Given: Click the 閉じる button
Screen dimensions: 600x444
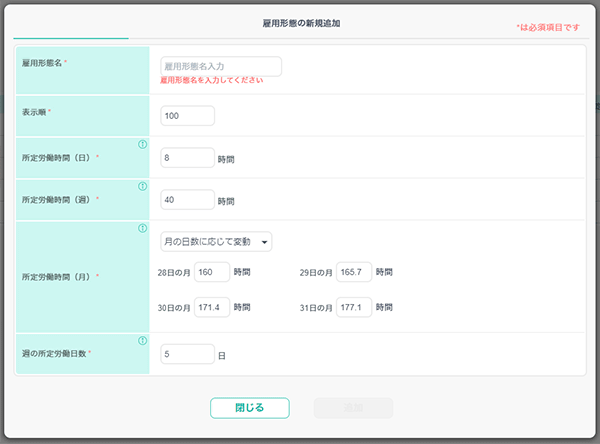Looking at the screenshot, I should click(249, 408).
